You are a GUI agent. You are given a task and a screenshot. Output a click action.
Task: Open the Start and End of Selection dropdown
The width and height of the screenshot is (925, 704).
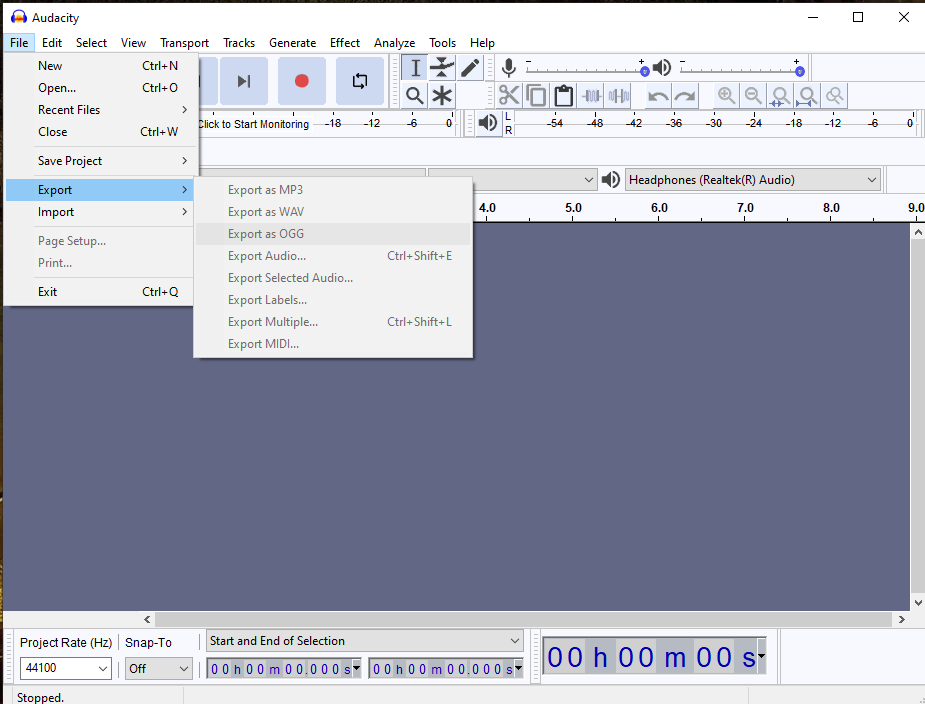pyautogui.click(x=365, y=641)
